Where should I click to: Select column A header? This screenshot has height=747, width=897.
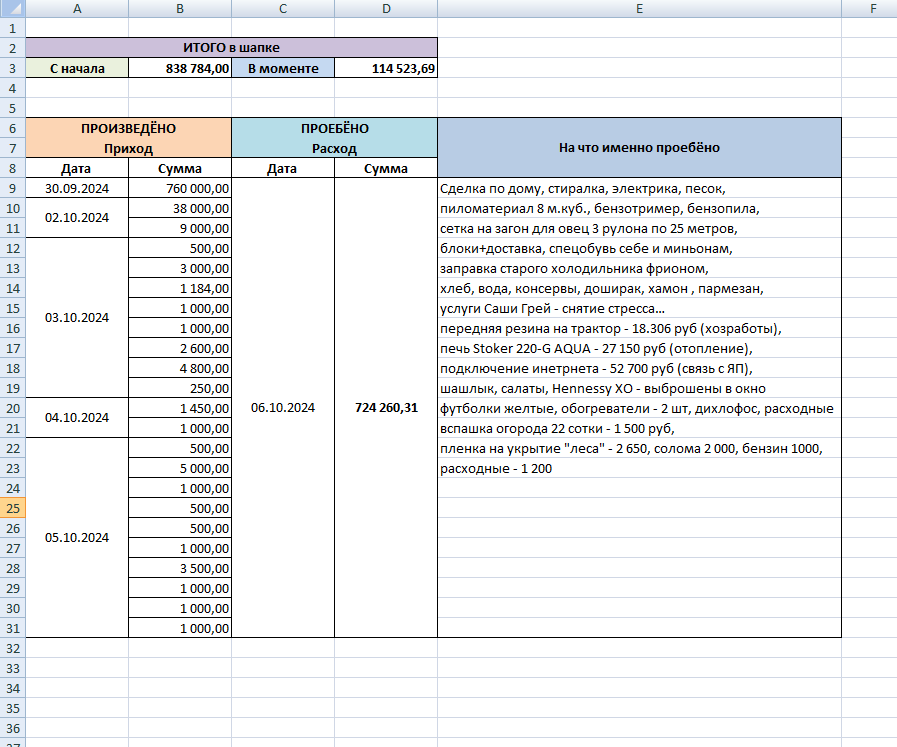click(77, 9)
